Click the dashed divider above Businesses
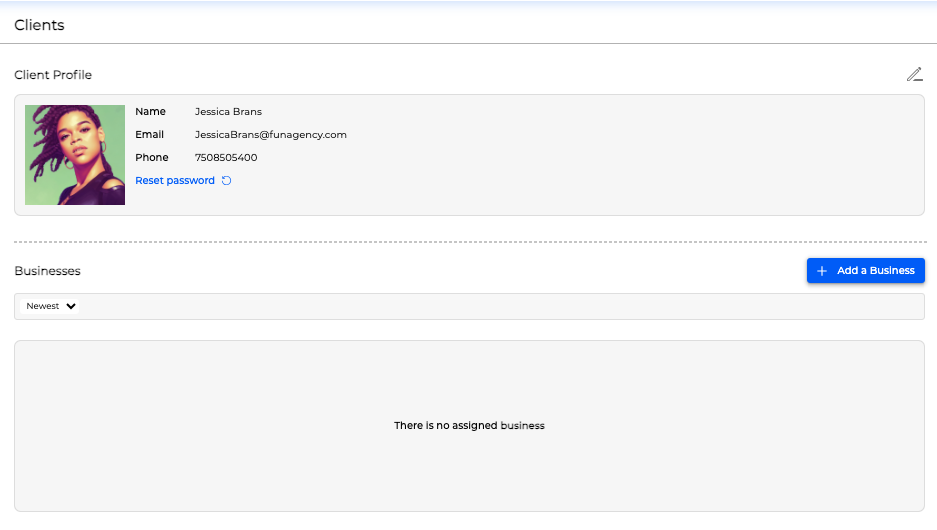 pos(469,242)
